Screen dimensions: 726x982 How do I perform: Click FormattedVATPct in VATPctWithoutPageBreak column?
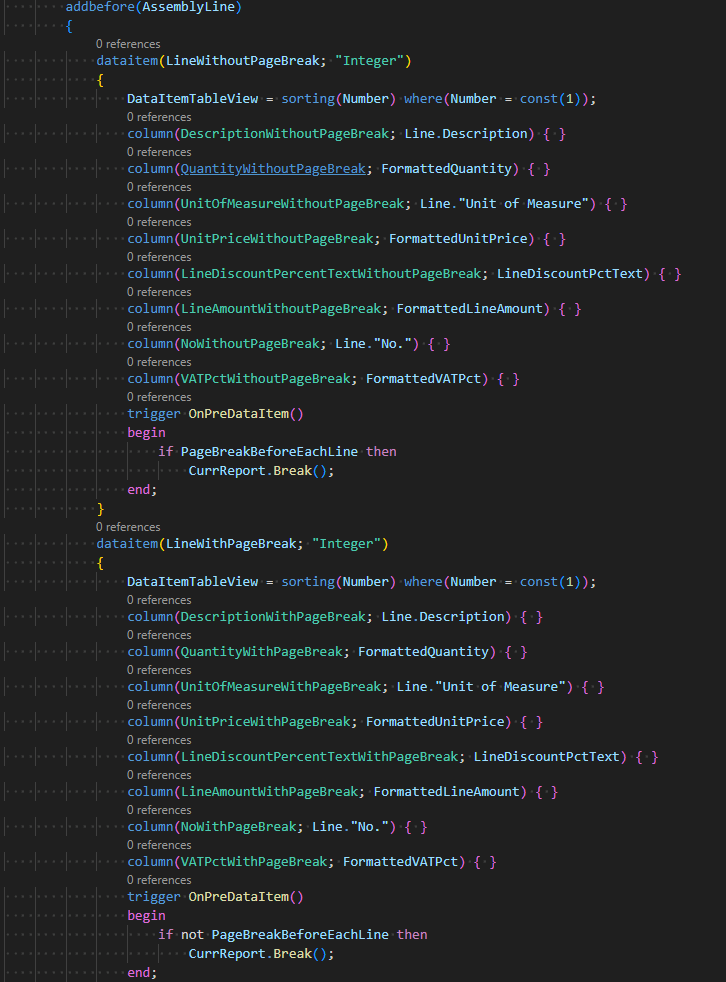[x=424, y=379]
